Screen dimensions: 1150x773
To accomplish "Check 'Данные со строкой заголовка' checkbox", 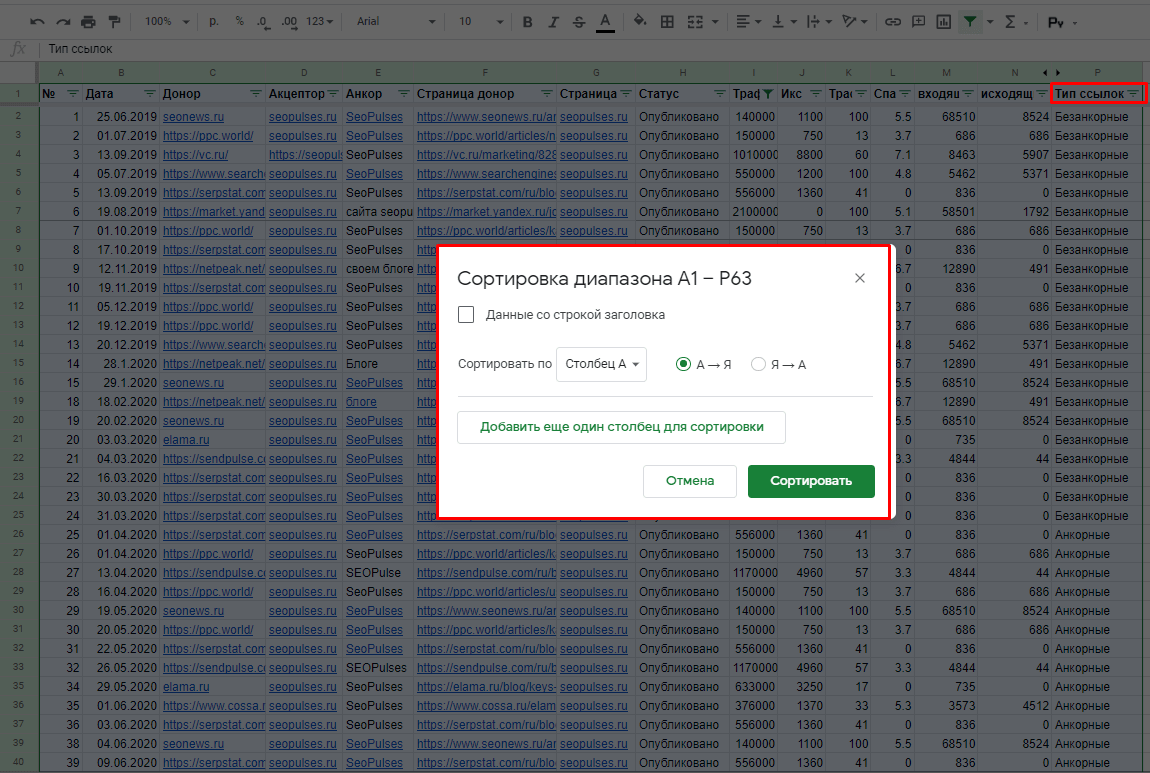I will pos(466,315).
